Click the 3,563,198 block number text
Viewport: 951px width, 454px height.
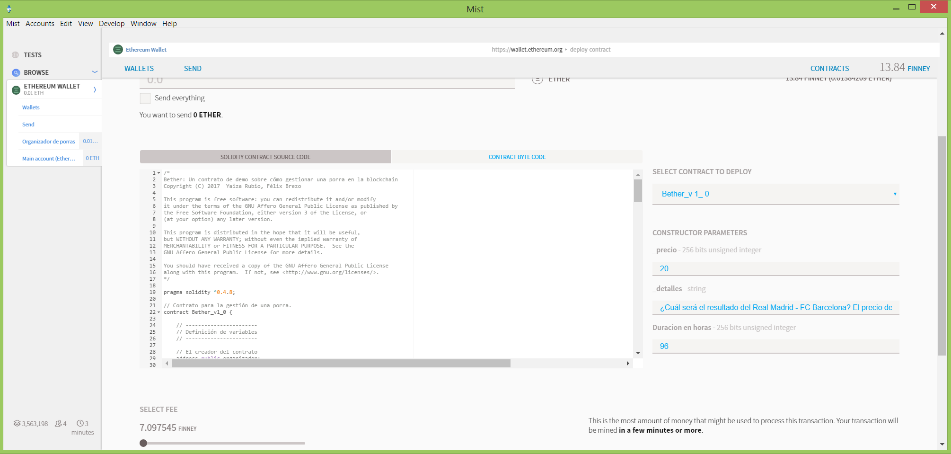35,424
